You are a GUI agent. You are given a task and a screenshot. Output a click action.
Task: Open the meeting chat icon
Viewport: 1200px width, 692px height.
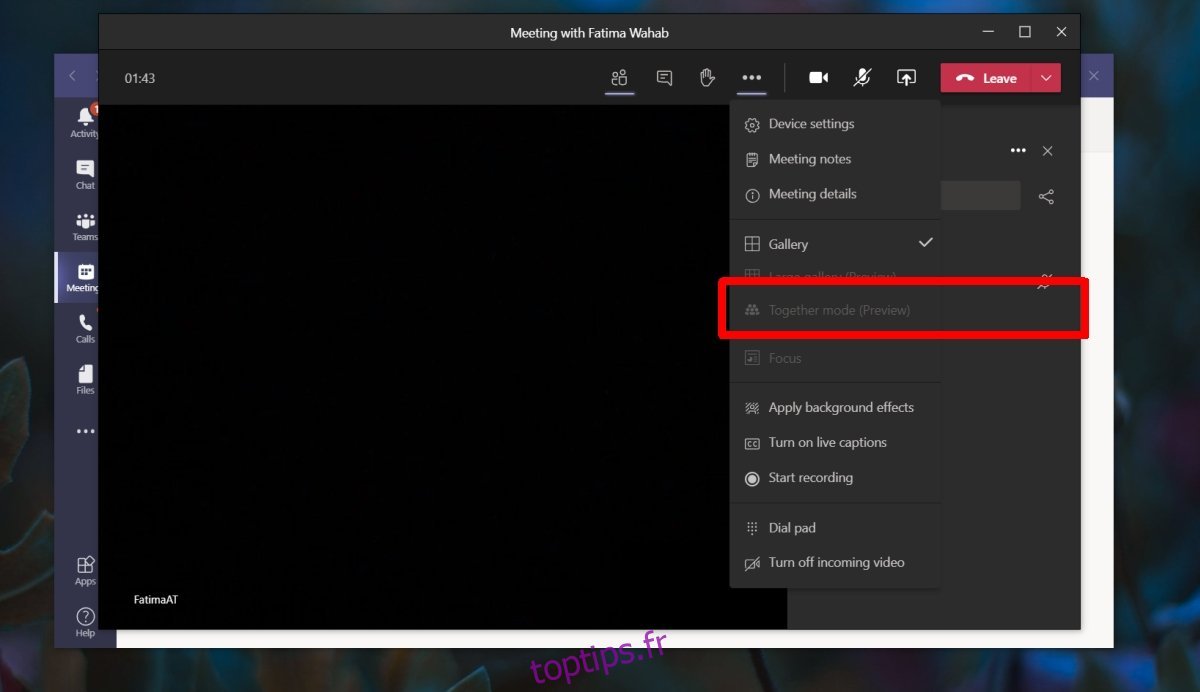tap(664, 78)
